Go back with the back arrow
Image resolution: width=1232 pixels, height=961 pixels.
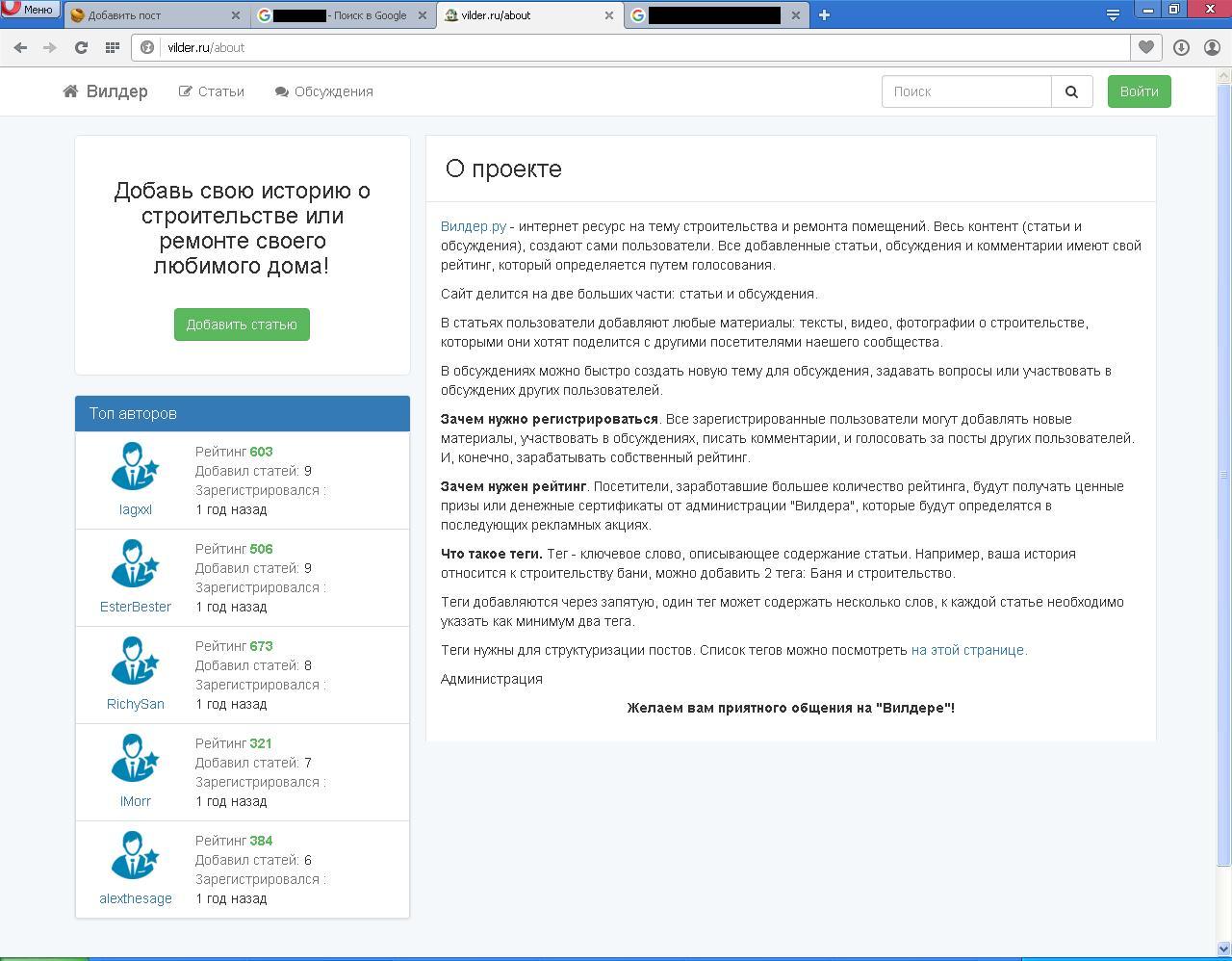20,47
